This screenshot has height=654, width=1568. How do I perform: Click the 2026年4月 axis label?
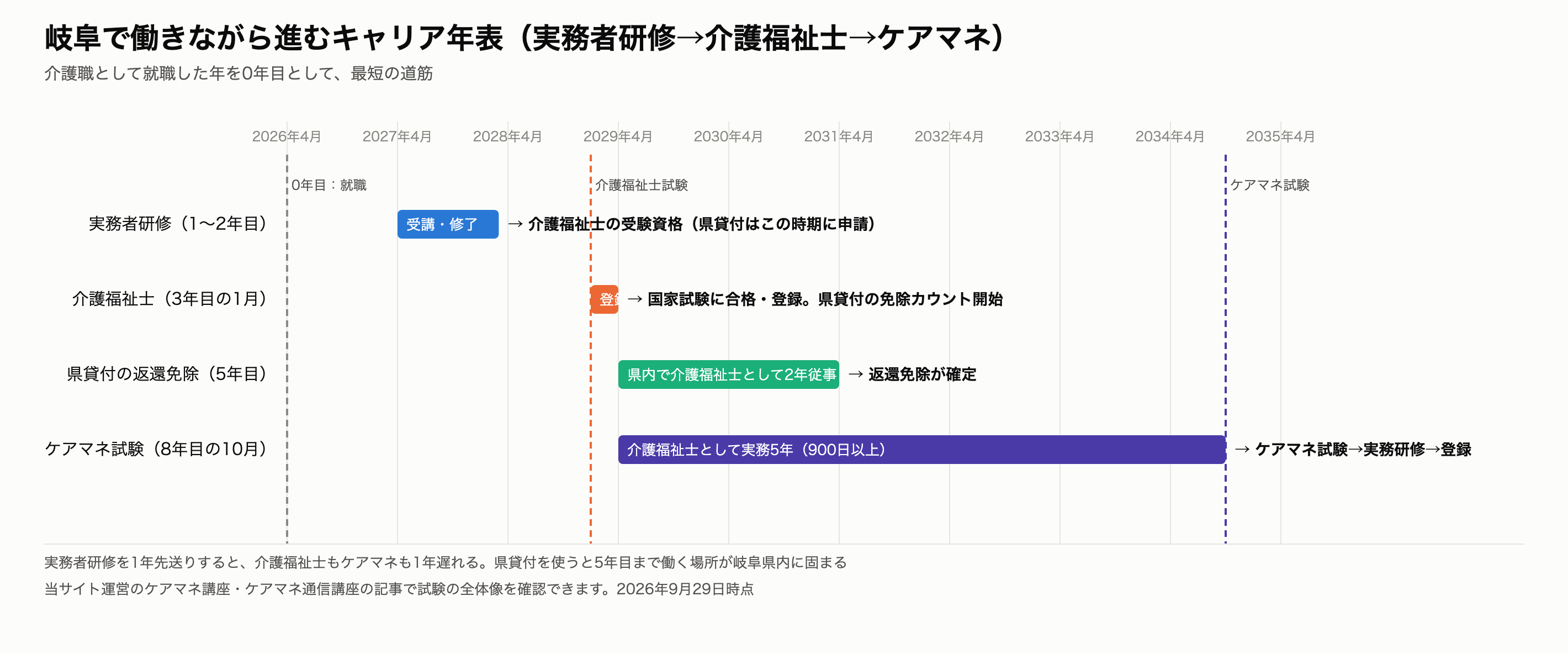coord(287,136)
